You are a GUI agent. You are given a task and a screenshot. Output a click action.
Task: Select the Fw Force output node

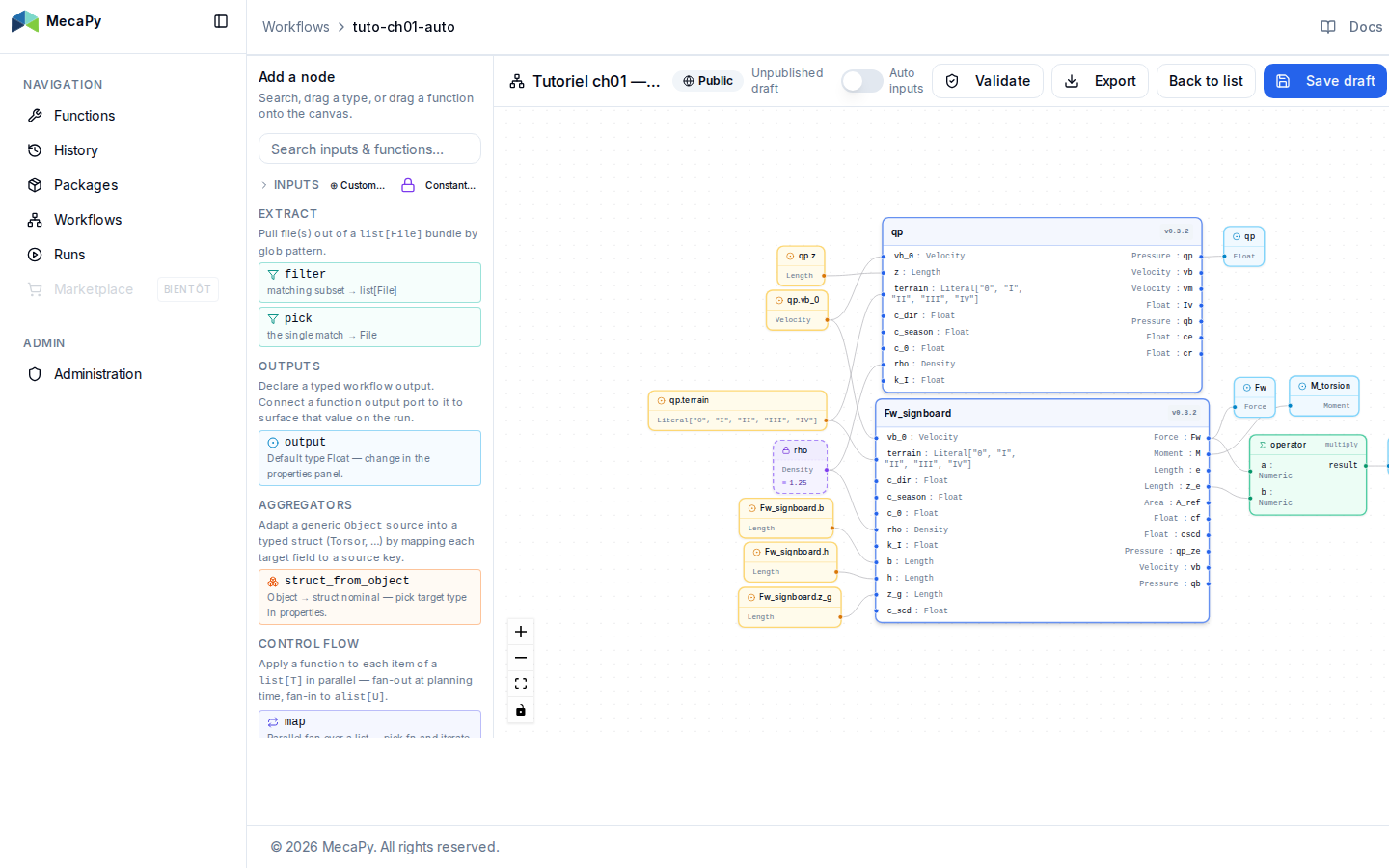1255,396
